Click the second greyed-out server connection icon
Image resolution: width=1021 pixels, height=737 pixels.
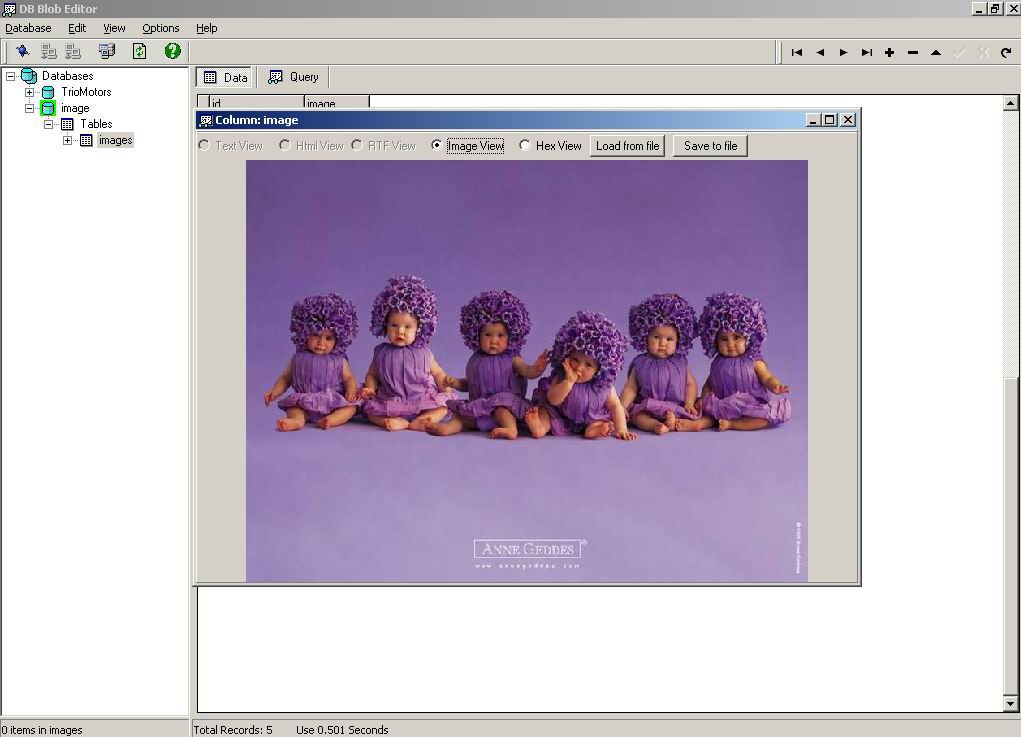(73, 51)
